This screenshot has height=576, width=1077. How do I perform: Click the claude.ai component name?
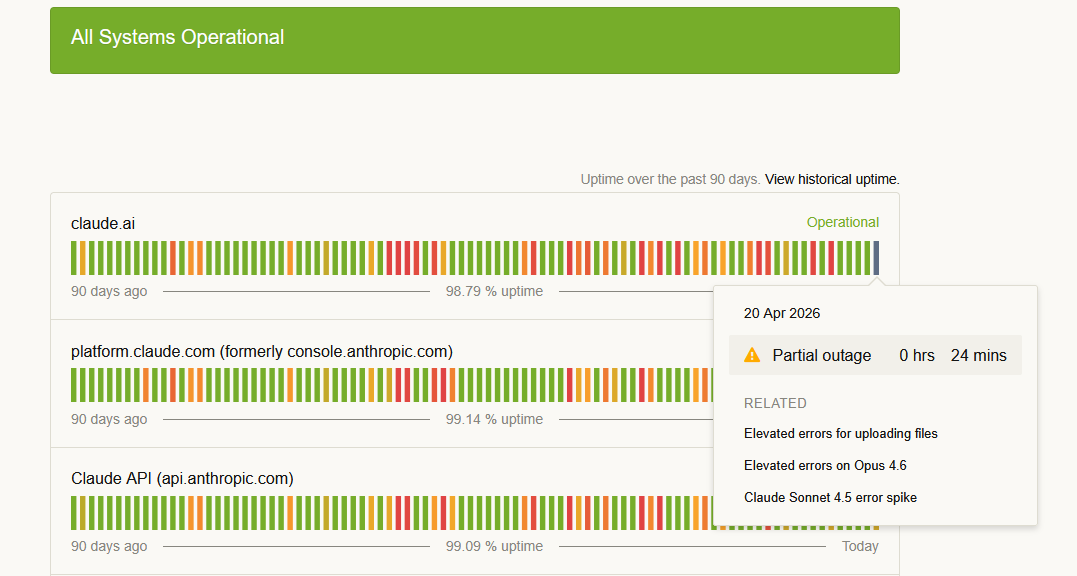pos(102,223)
